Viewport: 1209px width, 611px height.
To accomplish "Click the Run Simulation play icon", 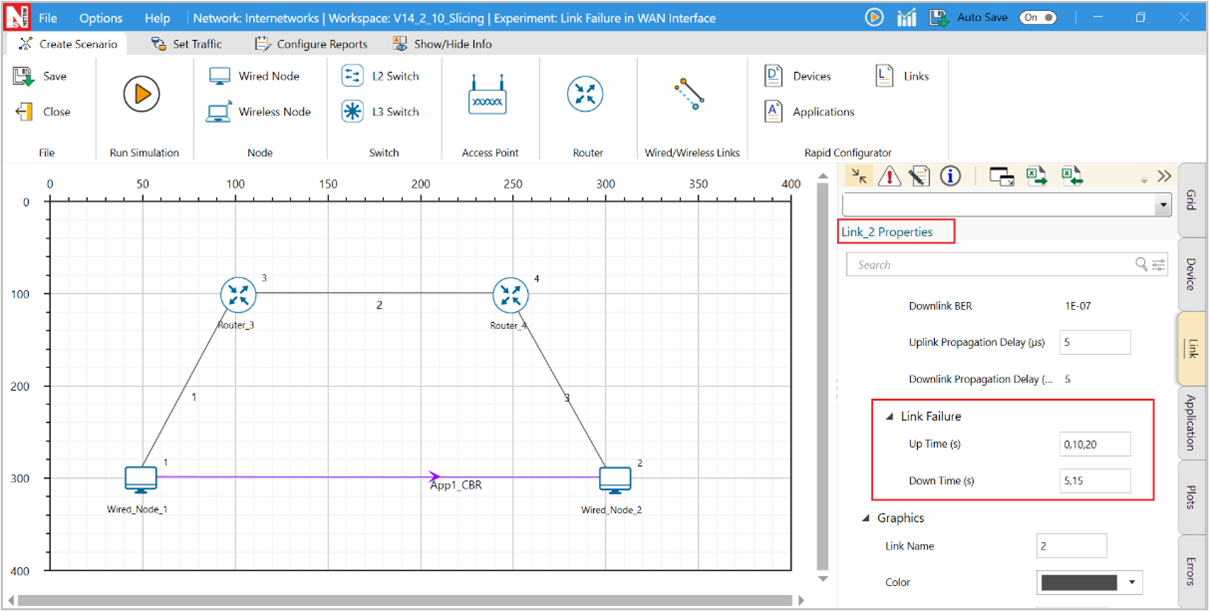I will (x=142, y=94).
